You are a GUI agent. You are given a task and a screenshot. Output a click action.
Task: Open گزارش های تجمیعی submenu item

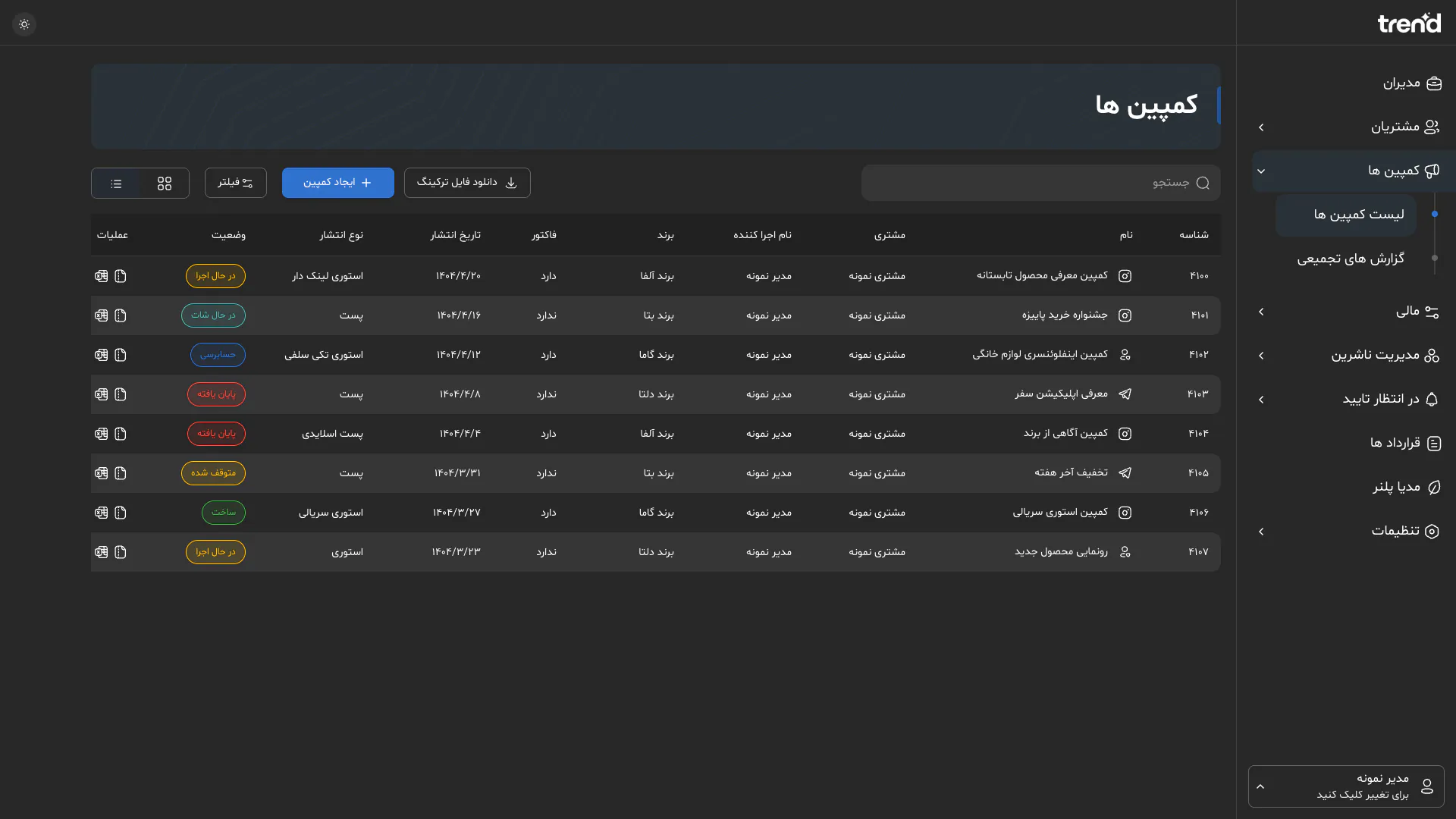pos(1350,259)
